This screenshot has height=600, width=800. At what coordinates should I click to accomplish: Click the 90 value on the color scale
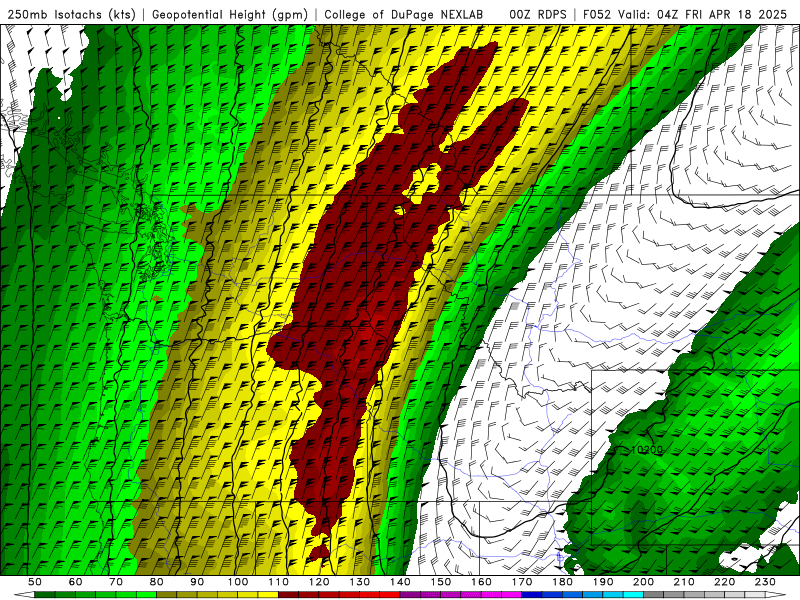(x=197, y=582)
